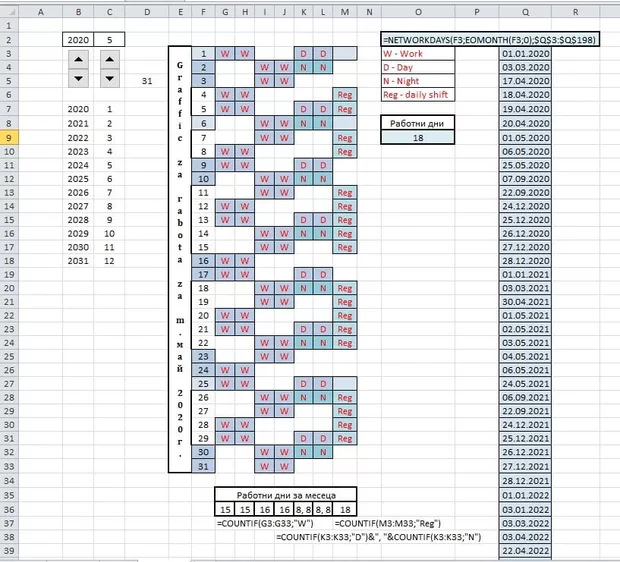Click the 'N - Night' legend cell

418,81
